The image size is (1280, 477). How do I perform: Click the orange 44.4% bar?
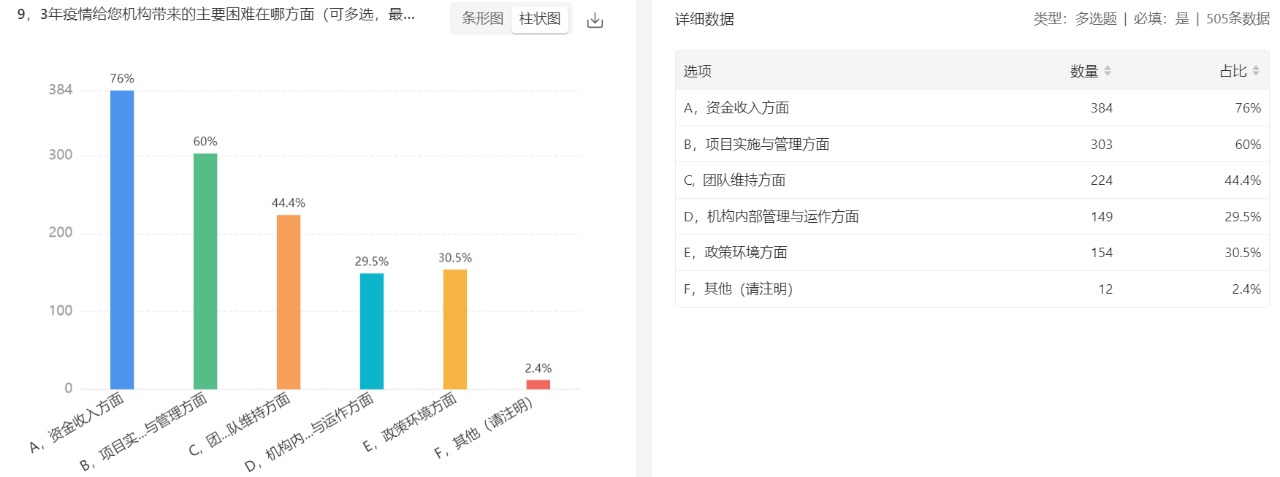point(288,300)
